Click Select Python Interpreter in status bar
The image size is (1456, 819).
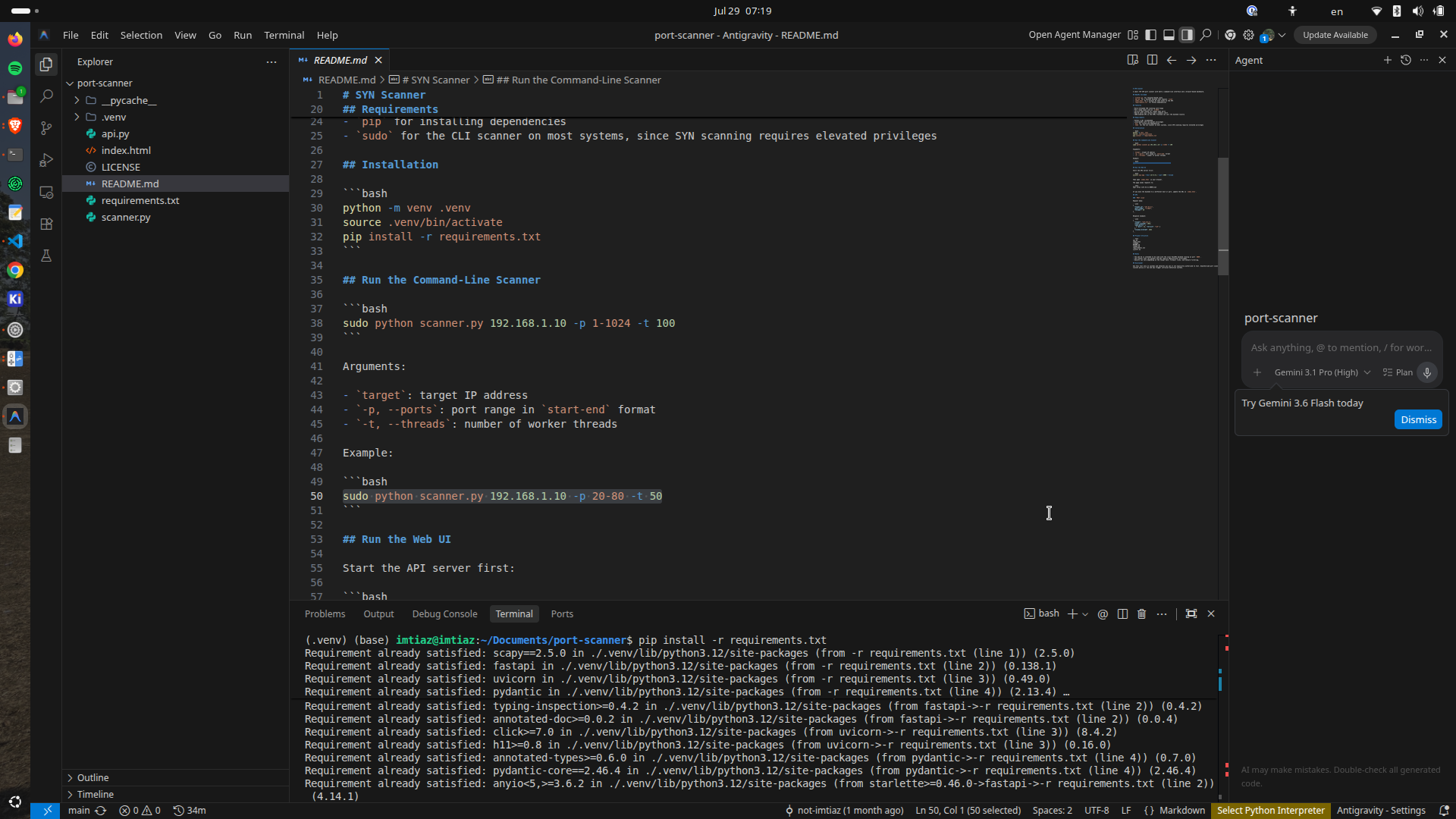point(1270,810)
